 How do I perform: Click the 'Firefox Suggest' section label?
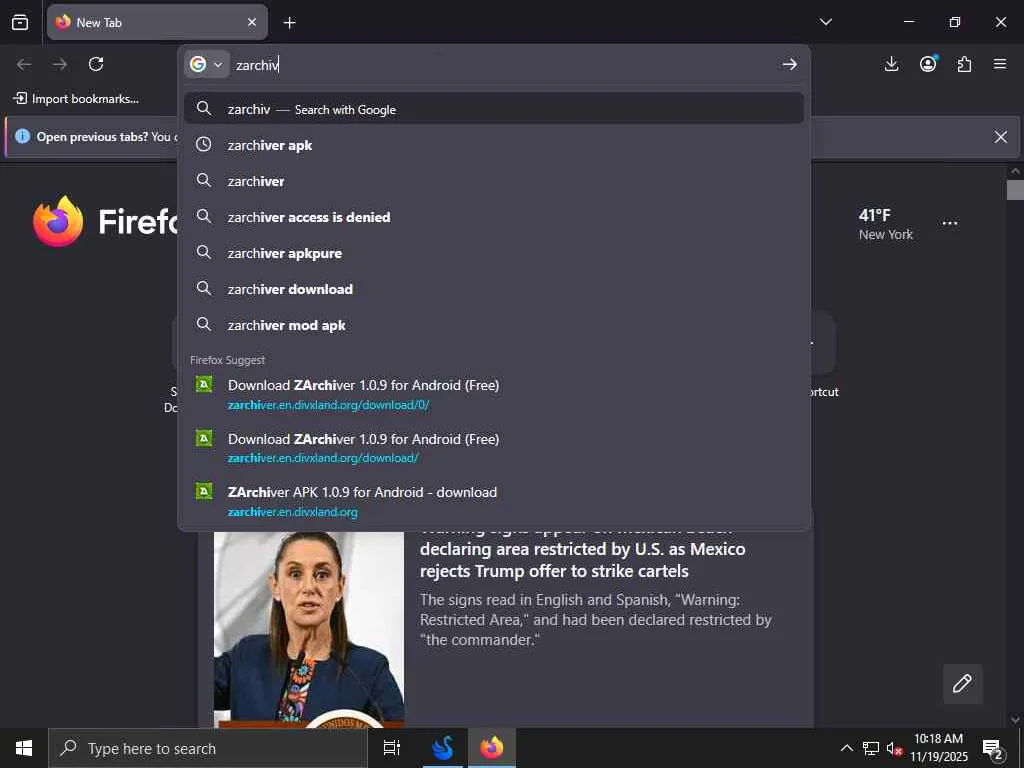pyautogui.click(x=227, y=360)
